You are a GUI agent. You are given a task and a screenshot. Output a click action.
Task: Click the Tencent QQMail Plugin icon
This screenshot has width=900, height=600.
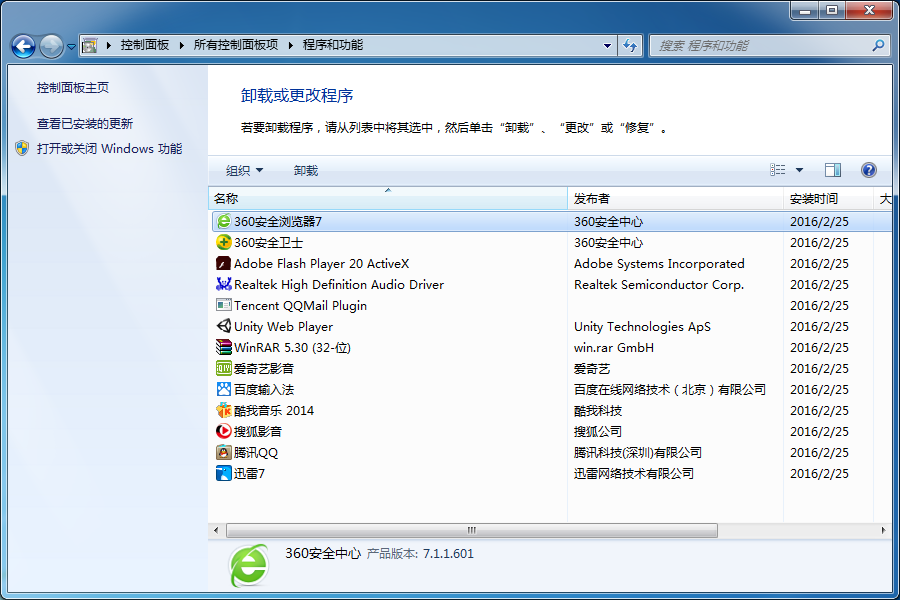coord(224,305)
